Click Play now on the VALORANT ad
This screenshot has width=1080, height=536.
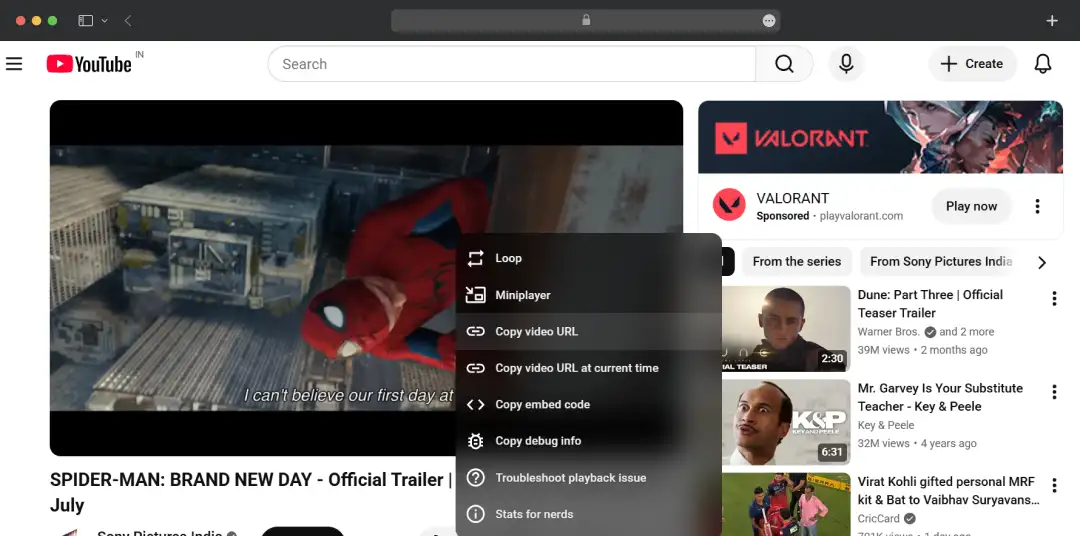[x=971, y=206]
